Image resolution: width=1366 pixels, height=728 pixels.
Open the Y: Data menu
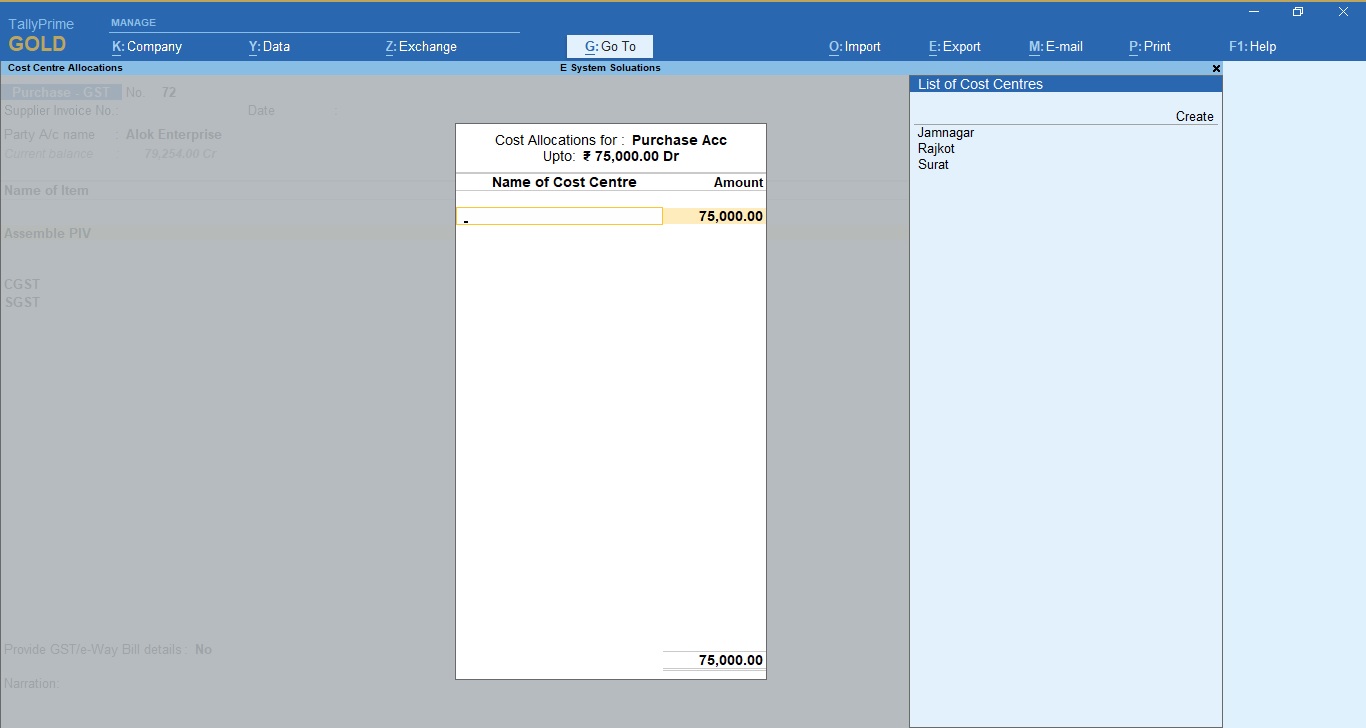[269, 46]
